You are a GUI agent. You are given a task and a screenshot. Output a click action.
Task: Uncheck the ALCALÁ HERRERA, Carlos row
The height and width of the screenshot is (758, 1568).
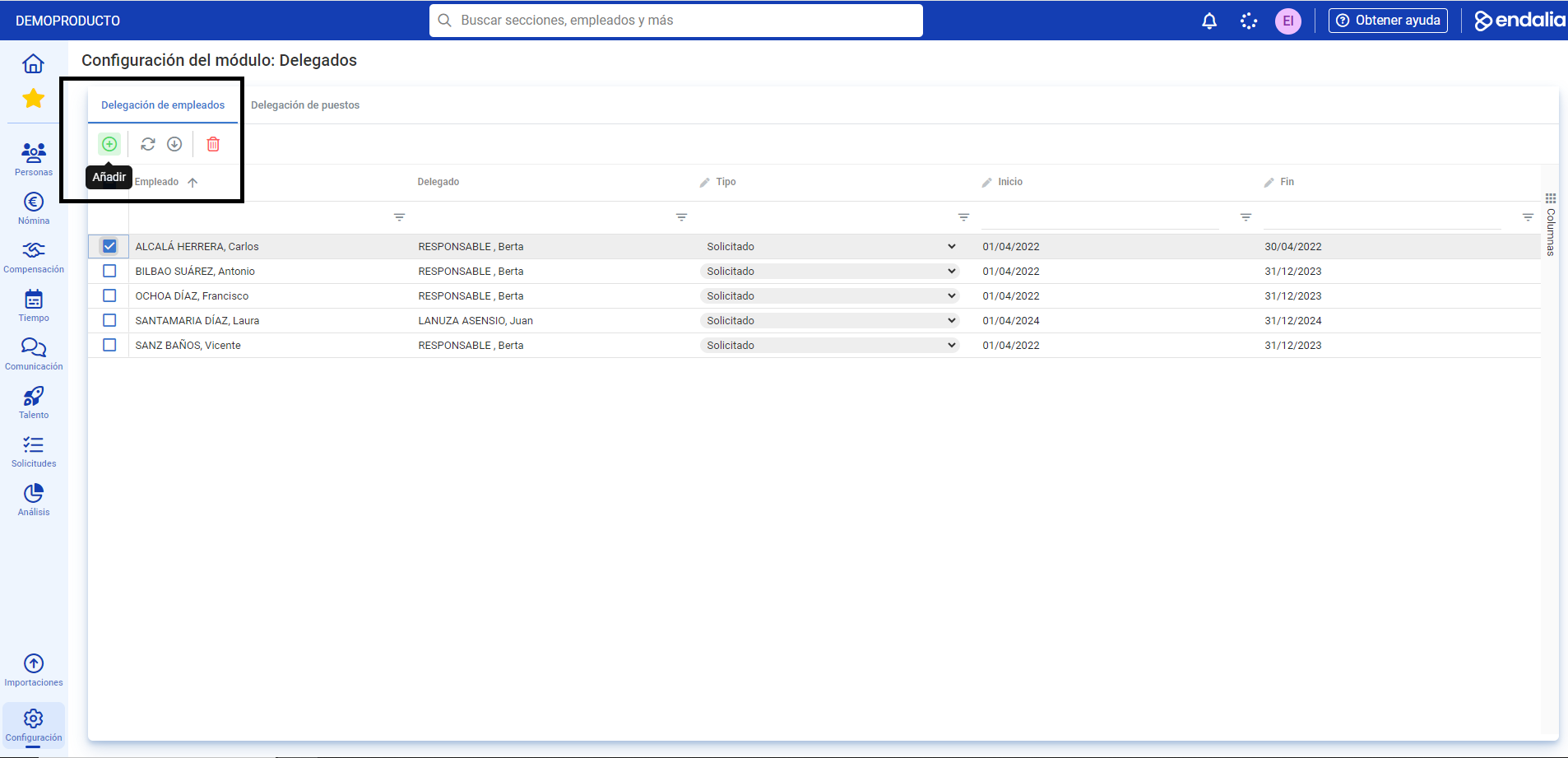pos(109,246)
